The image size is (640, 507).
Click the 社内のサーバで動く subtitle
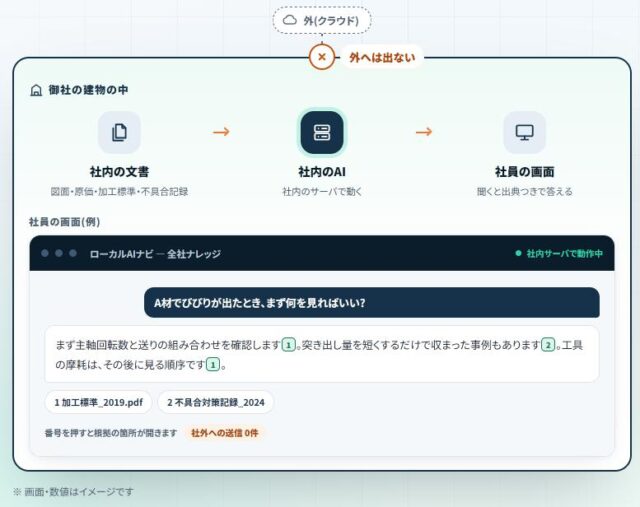pyautogui.click(x=322, y=191)
